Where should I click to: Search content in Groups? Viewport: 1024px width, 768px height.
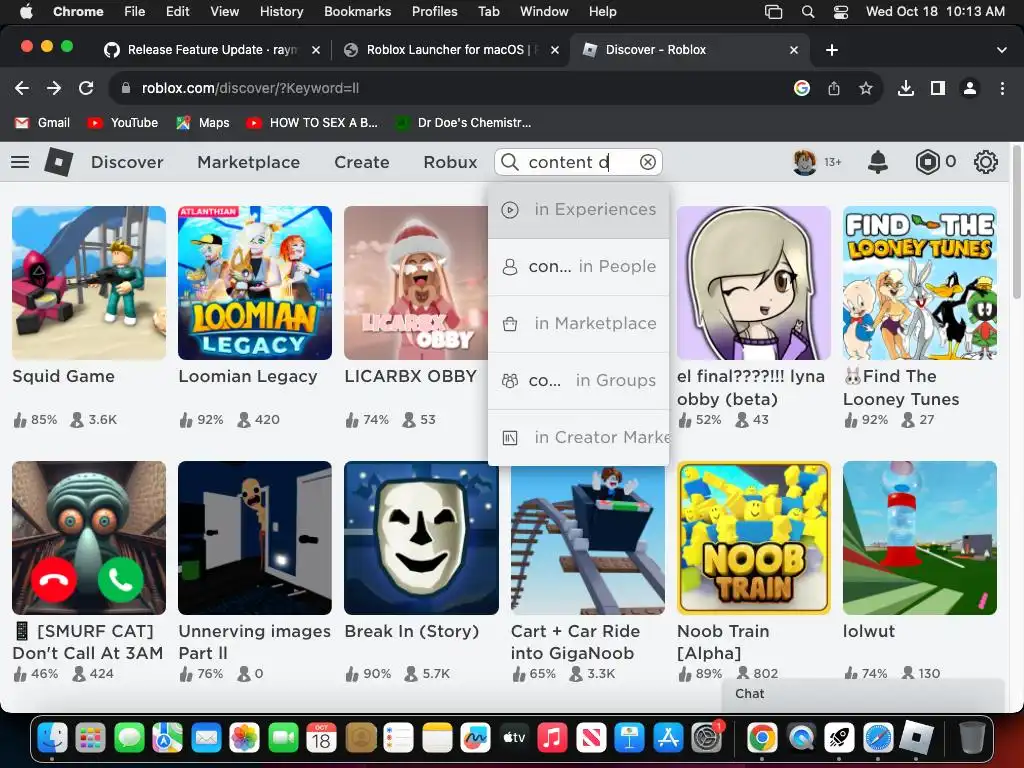pyautogui.click(x=579, y=380)
